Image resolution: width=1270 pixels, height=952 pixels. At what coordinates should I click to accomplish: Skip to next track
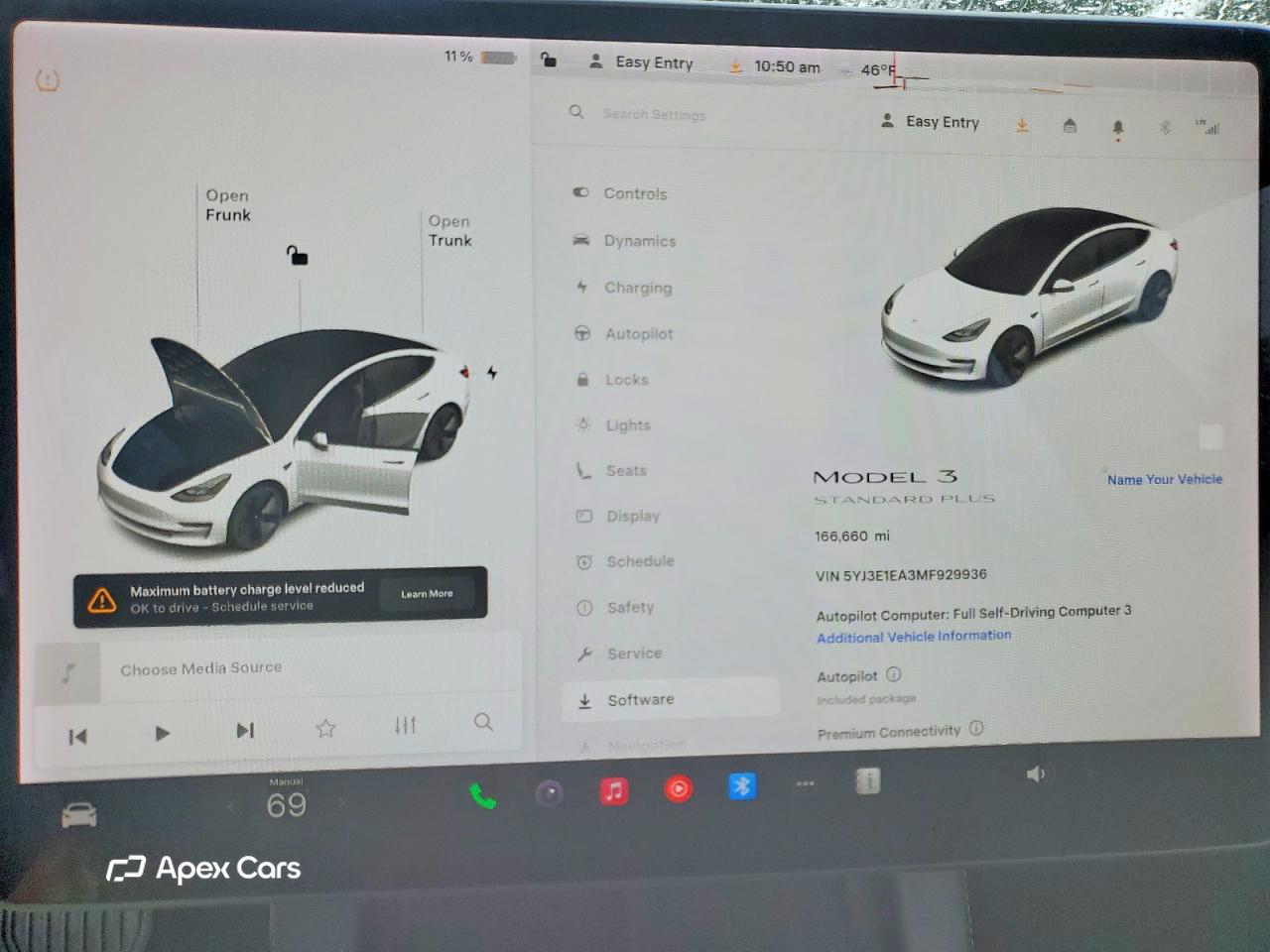point(245,731)
